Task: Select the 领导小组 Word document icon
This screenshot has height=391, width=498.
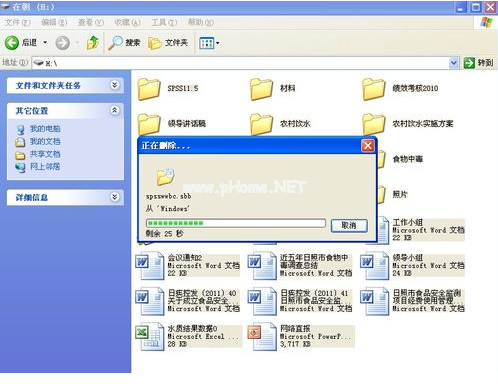Action: pos(374,266)
